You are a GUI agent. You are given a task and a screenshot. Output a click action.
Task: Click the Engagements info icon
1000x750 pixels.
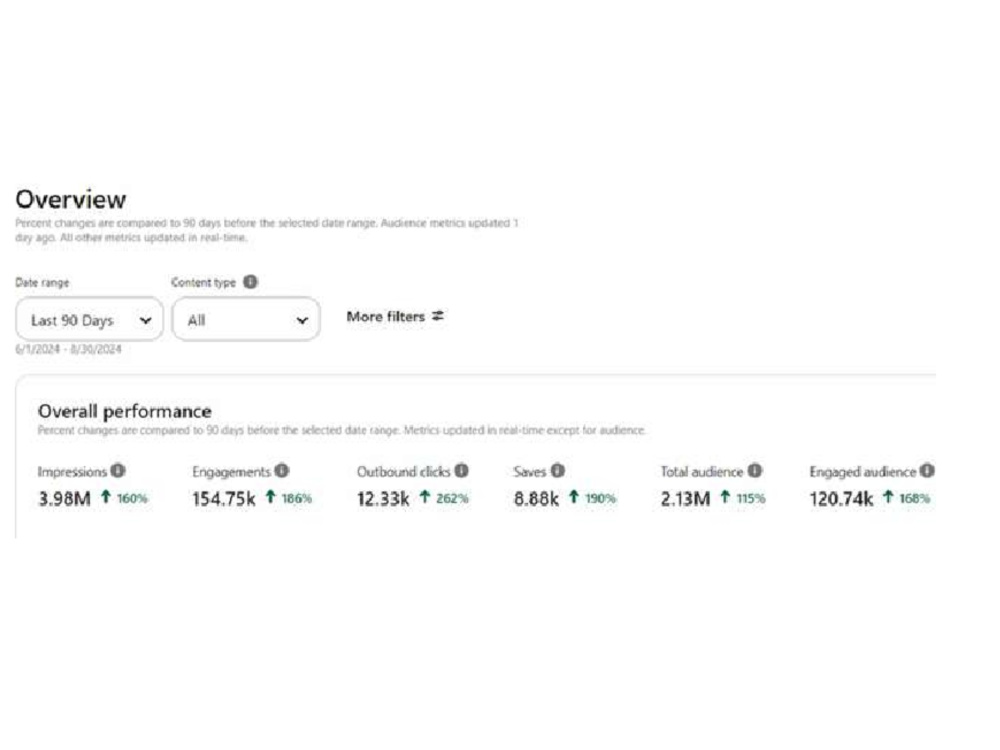(282, 471)
